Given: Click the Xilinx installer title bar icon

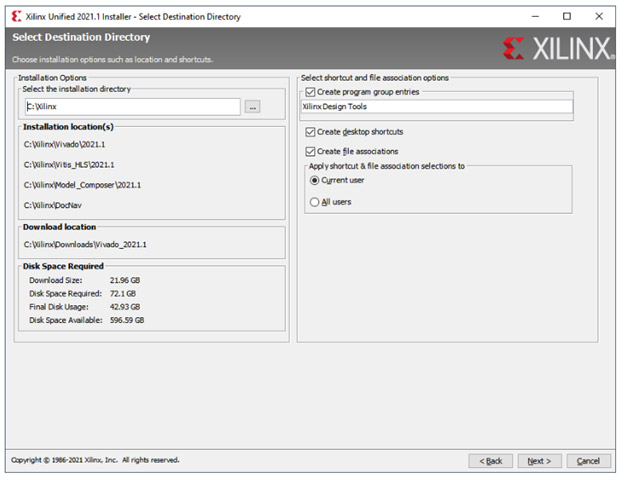Looking at the screenshot, I should (x=16, y=16).
